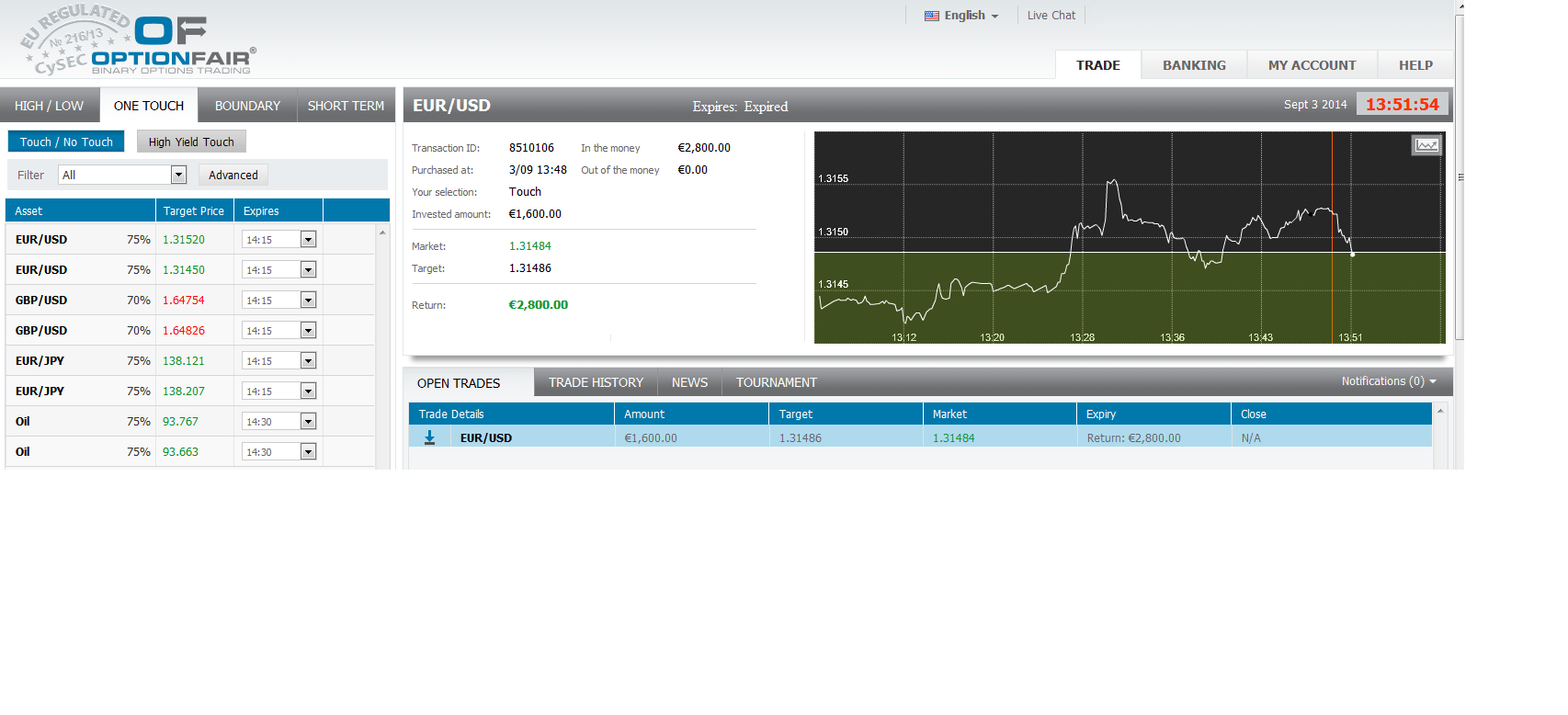Select the SHORT TERM tab
This screenshot has width=1568, height=715.
[x=346, y=106]
